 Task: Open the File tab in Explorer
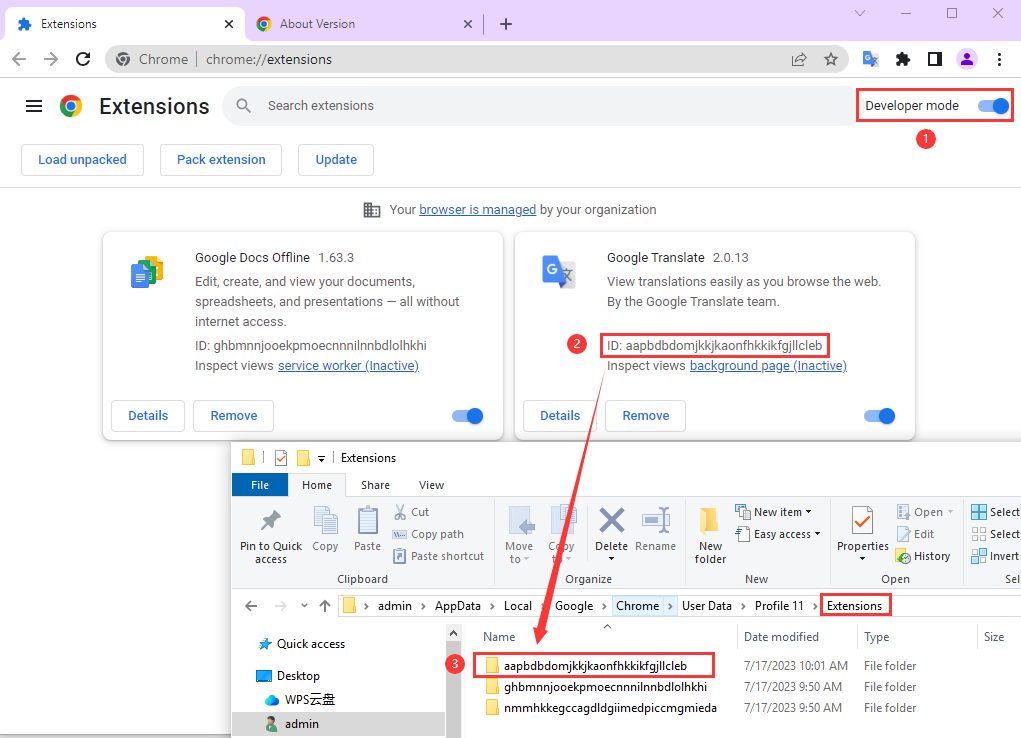pyautogui.click(x=260, y=485)
